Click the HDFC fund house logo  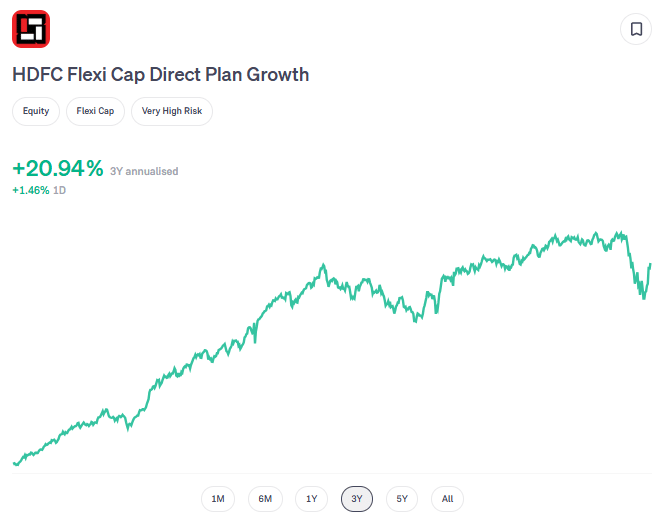pyautogui.click(x=31, y=29)
